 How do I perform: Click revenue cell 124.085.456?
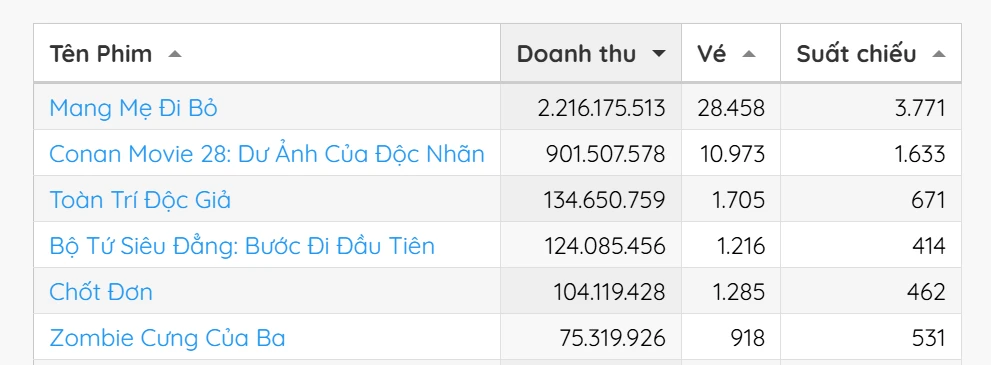[x=605, y=246]
